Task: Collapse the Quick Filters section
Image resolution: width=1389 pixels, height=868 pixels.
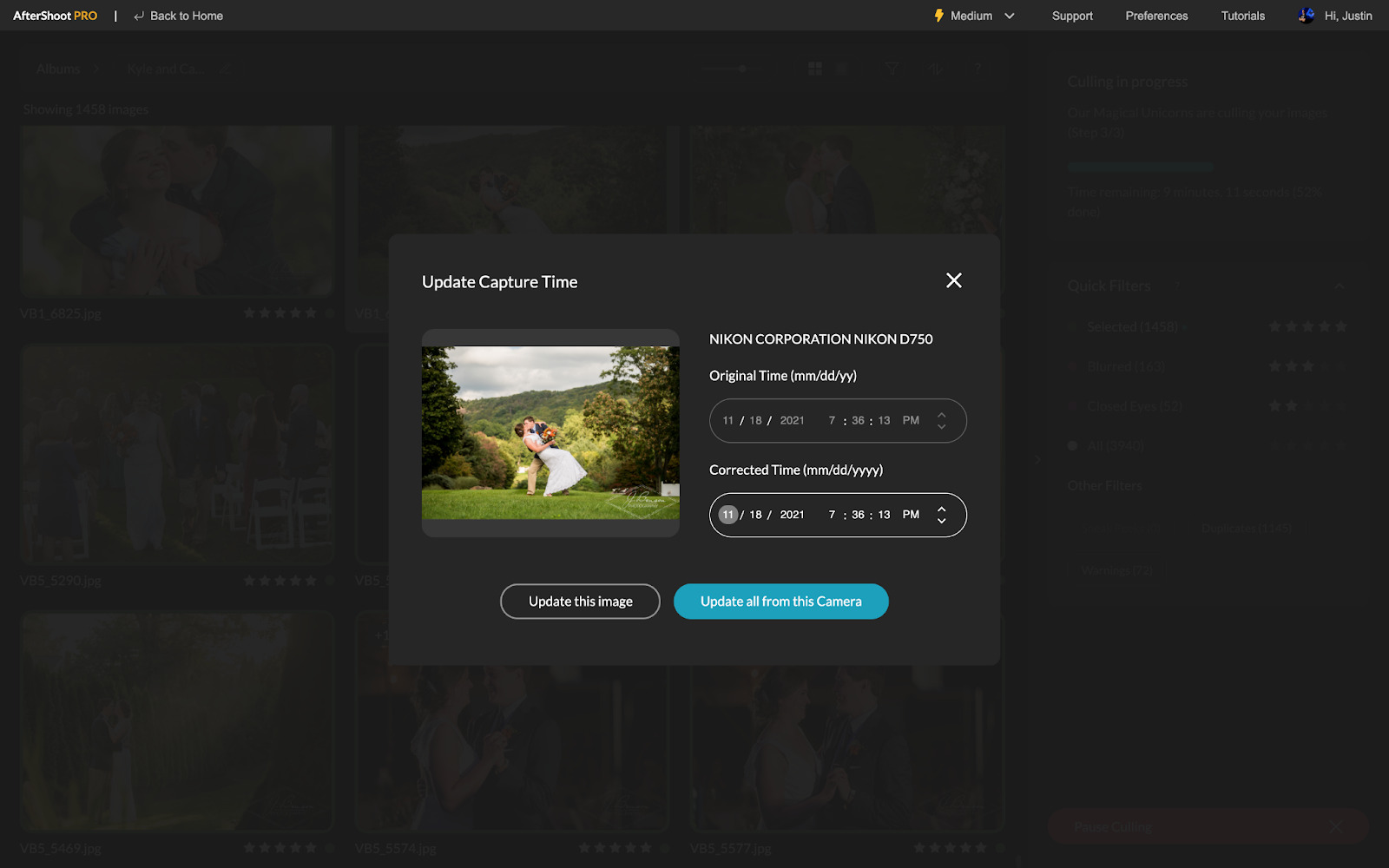Action: pos(1339,286)
